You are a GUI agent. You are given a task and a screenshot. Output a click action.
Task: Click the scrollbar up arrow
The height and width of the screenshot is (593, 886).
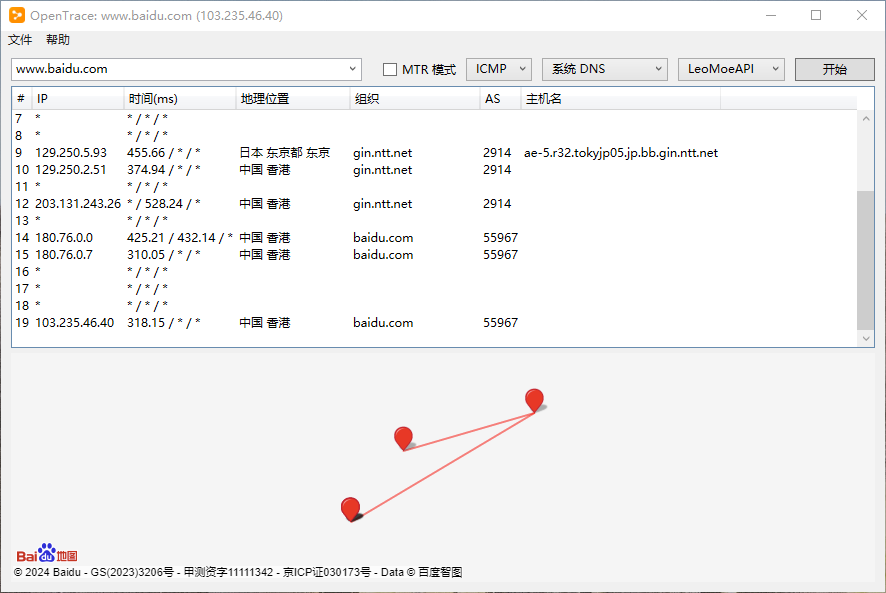tap(866, 119)
